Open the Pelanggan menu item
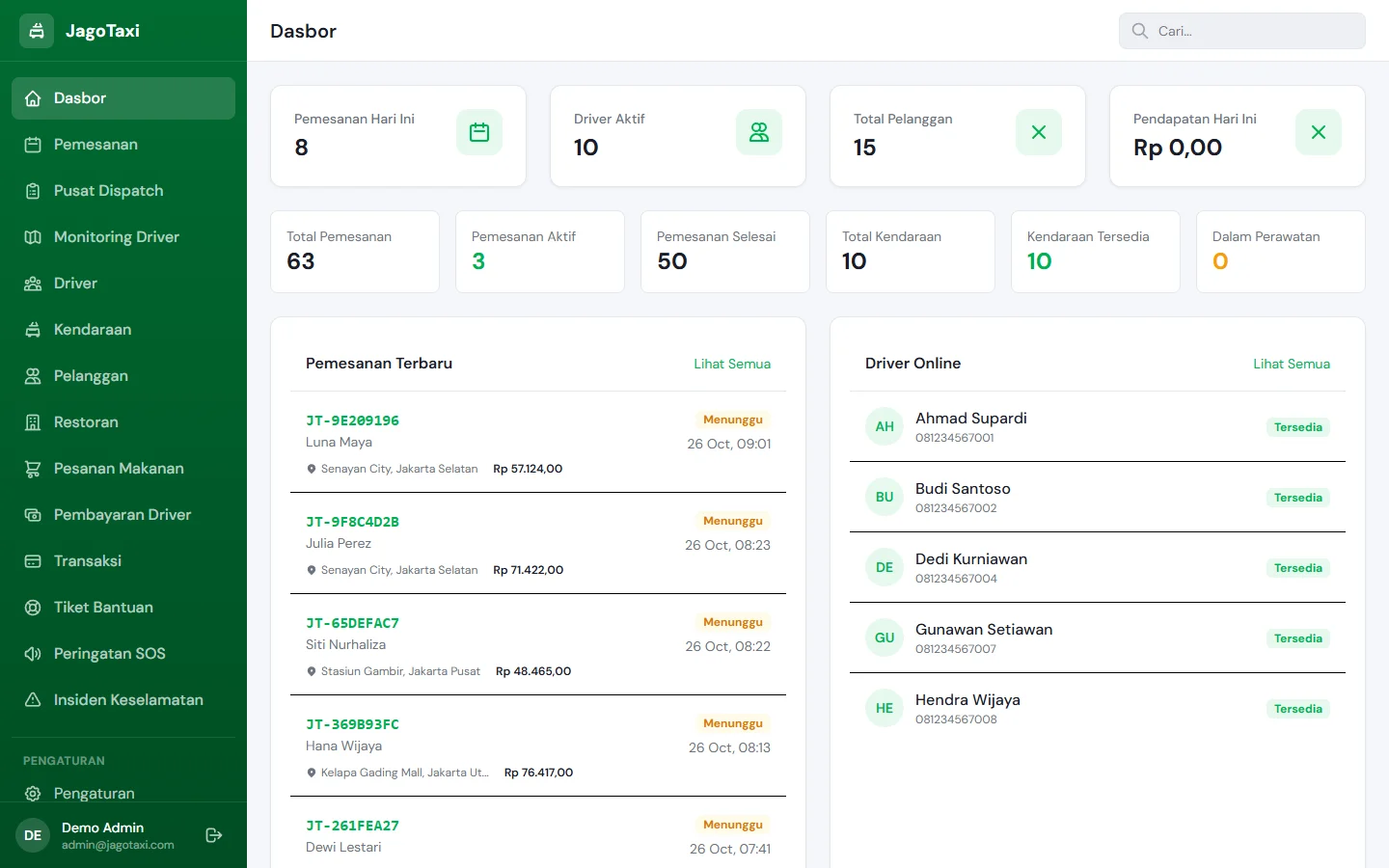The height and width of the screenshot is (868, 1389). 123,376
